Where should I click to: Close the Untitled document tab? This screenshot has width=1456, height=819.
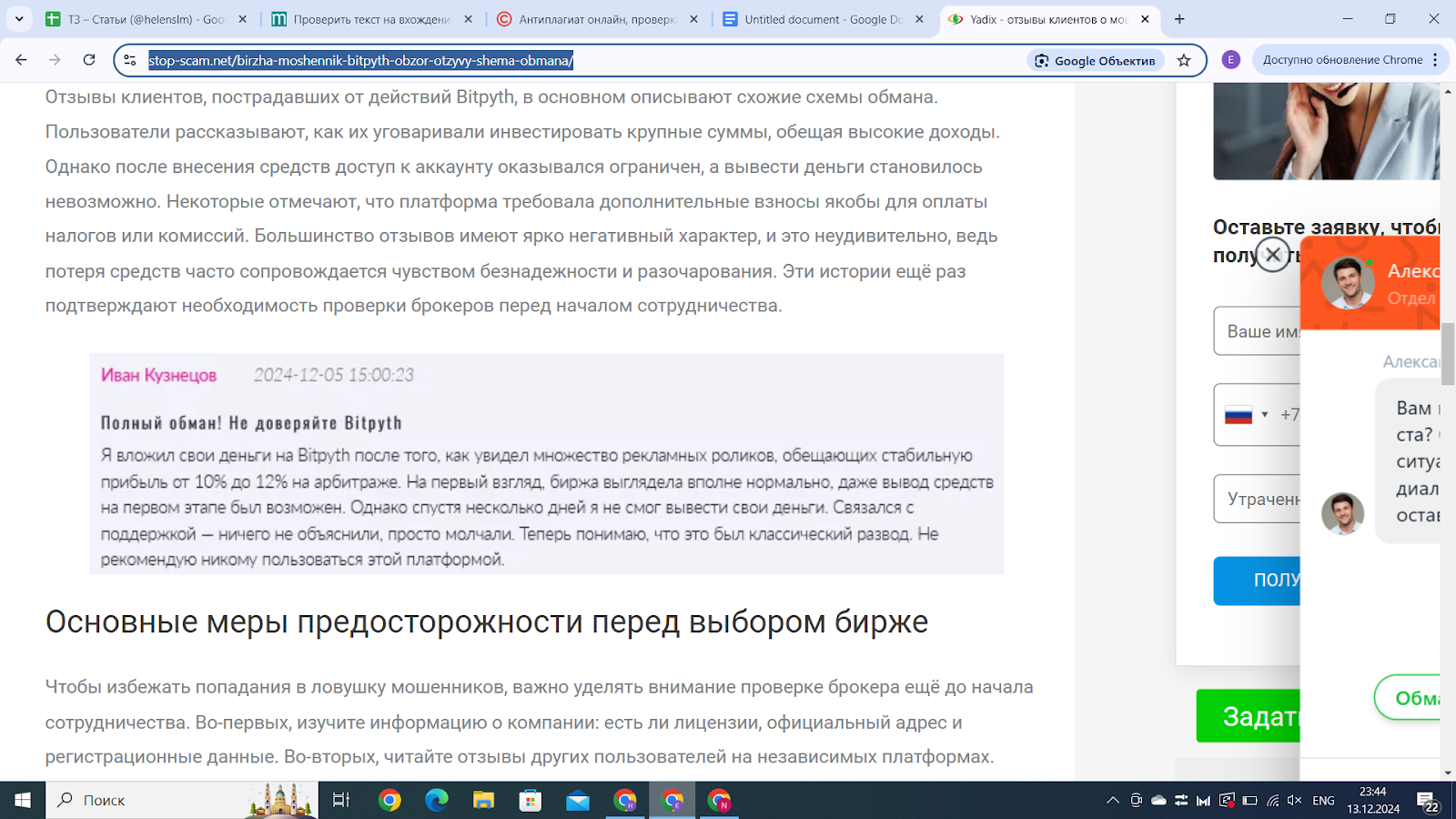click(x=919, y=19)
